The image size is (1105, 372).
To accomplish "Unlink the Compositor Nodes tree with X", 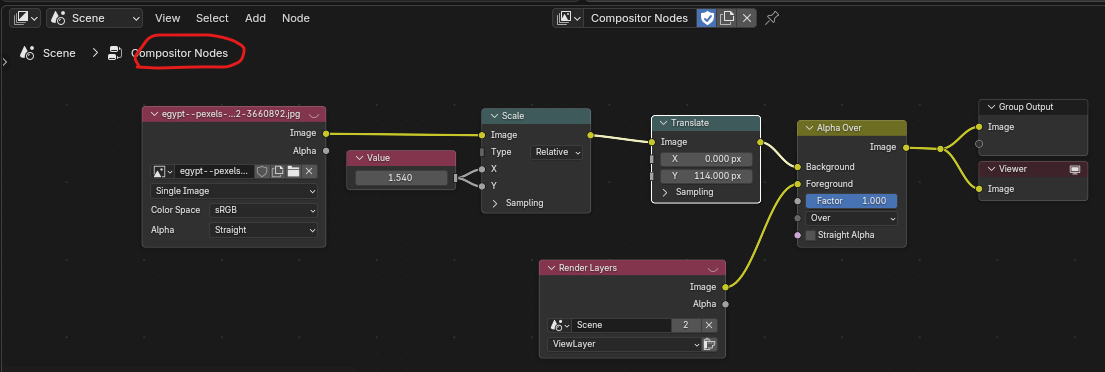I will (747, 18).
